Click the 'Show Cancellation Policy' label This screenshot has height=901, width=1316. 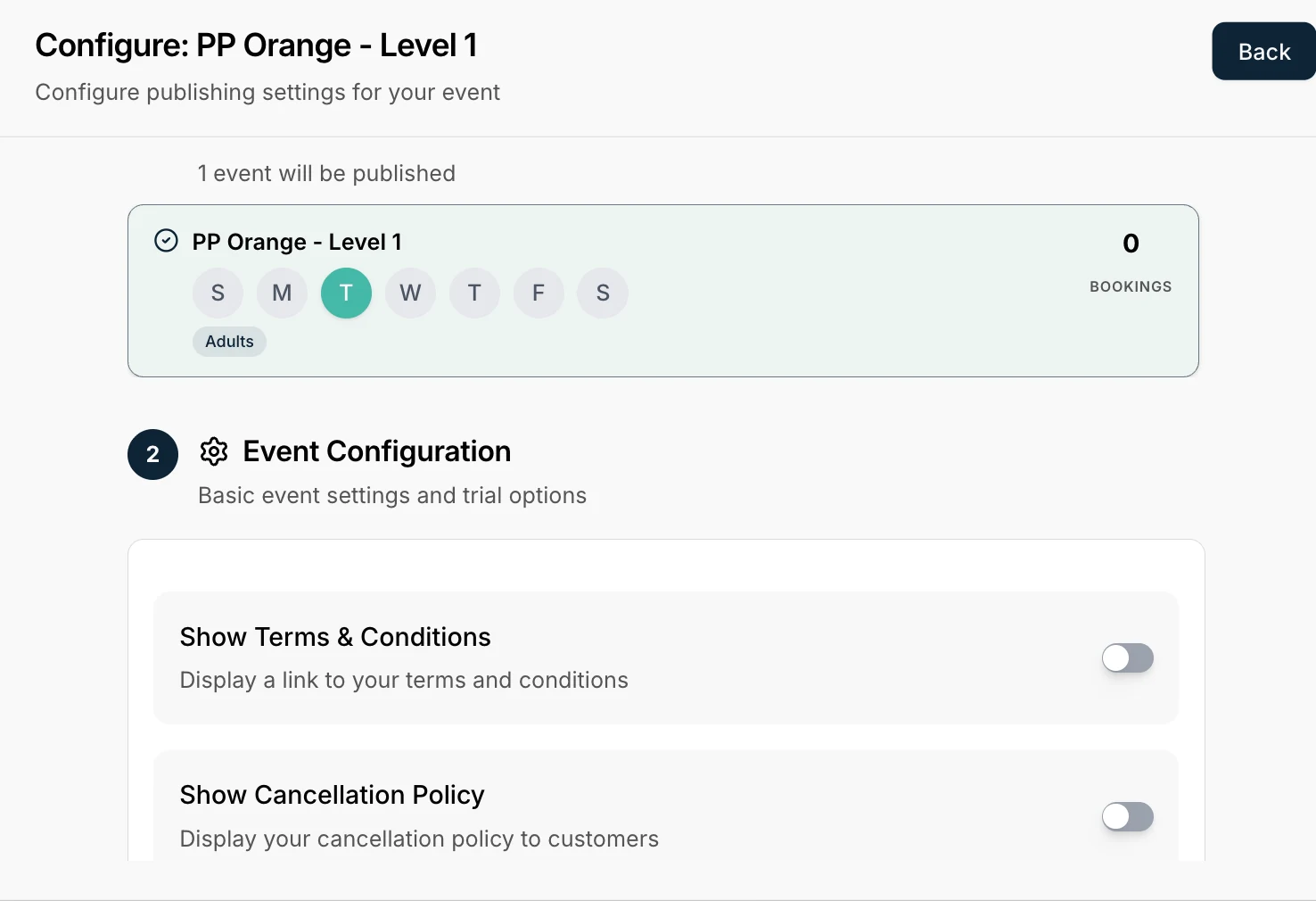[x=332, y=795]
